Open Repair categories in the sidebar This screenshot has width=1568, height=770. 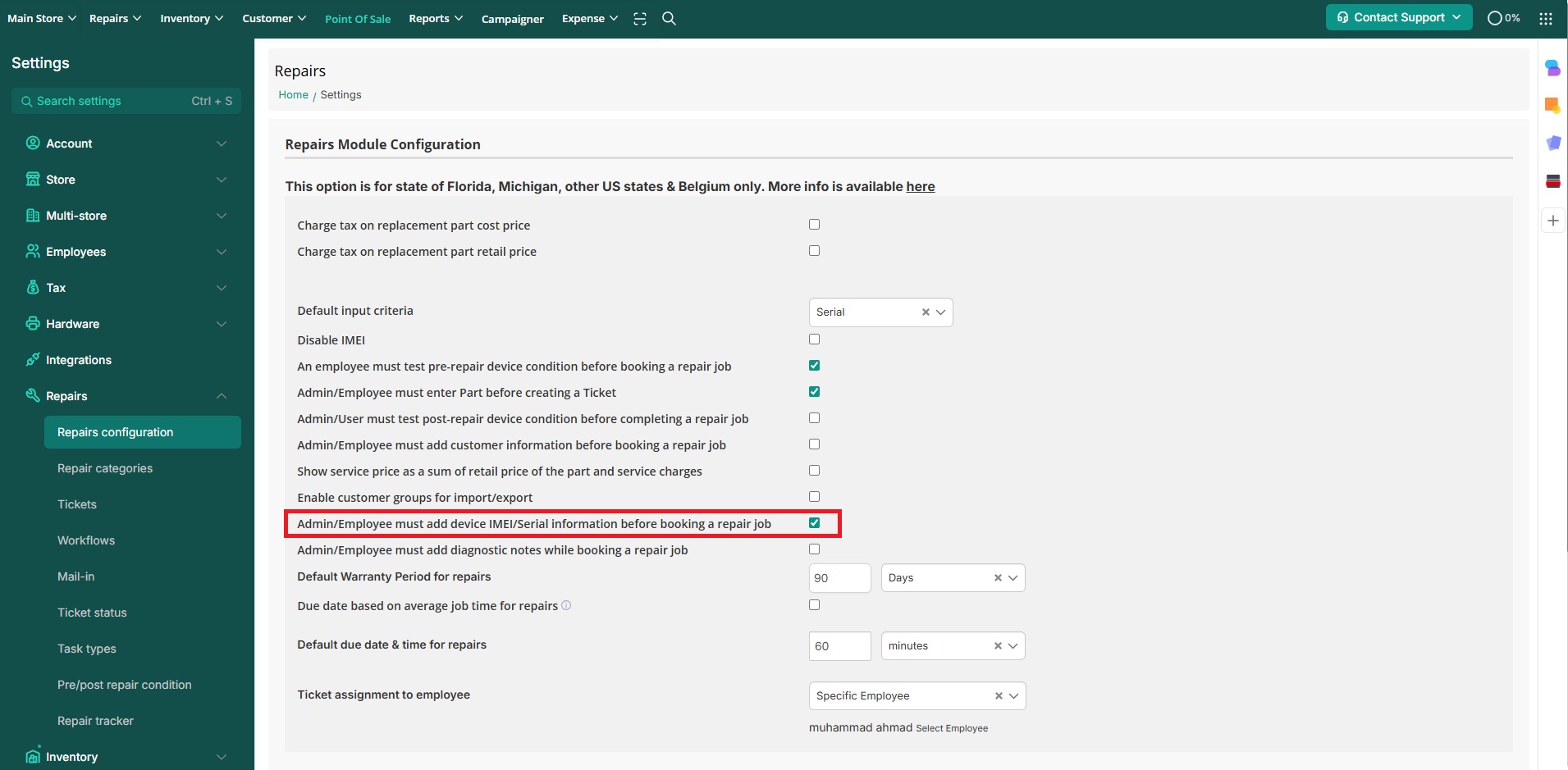pos(105,468)
